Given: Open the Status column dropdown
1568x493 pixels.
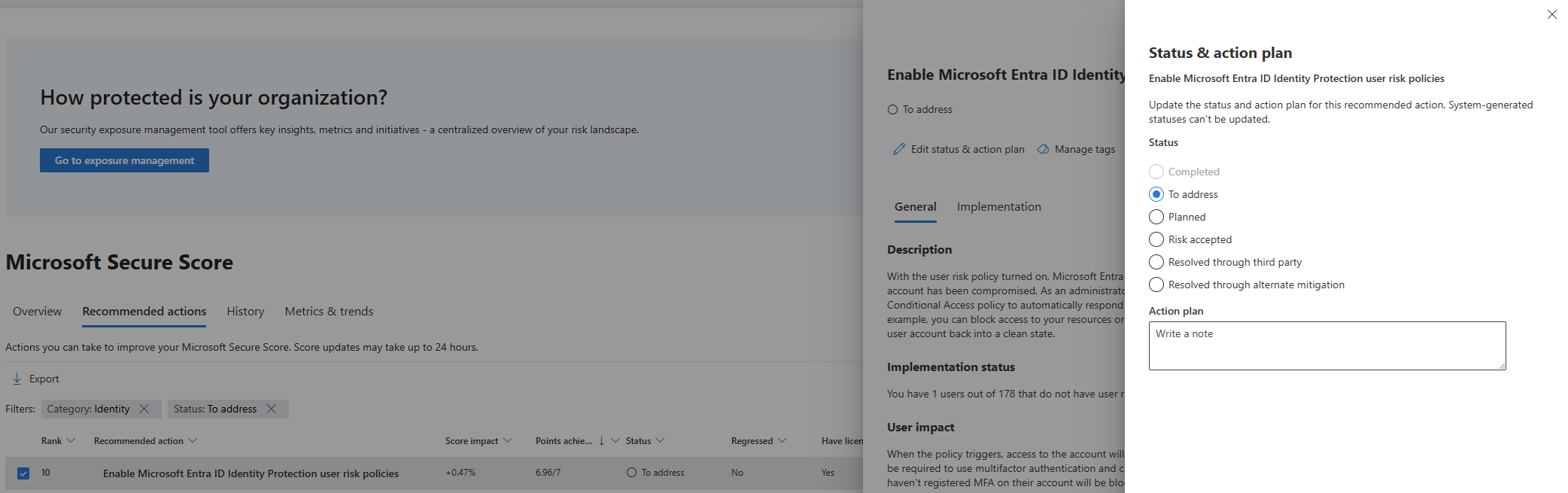Looking at the screenshot, I should (661, 440).
